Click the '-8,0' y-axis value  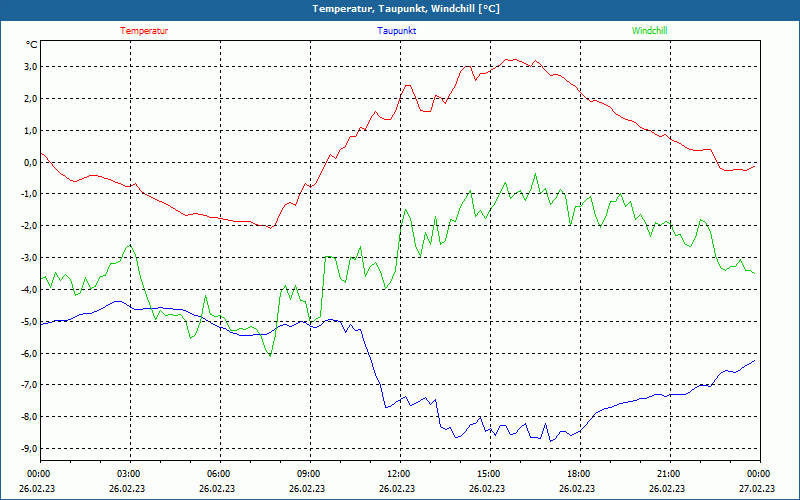click(29, 417)
